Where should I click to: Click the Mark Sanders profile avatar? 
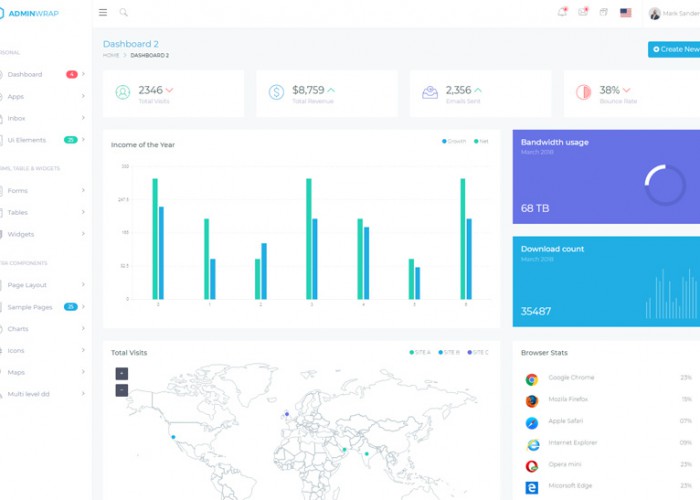point(654,13)
